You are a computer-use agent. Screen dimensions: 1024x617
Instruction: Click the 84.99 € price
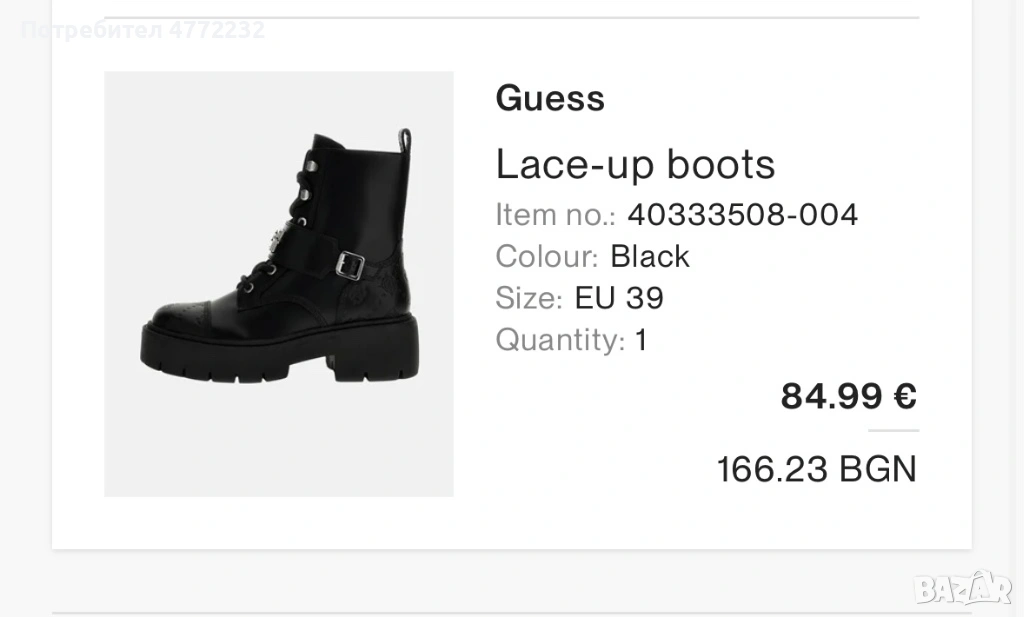pos(848,397)
